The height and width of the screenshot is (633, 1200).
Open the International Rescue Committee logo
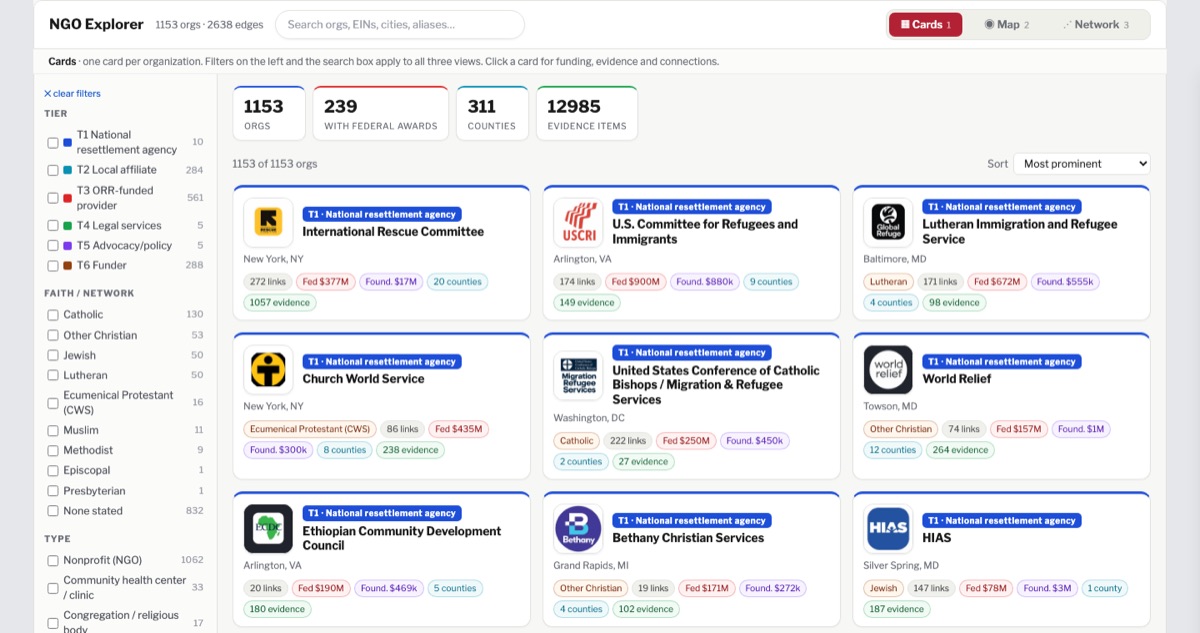click(x=268, y=222)
